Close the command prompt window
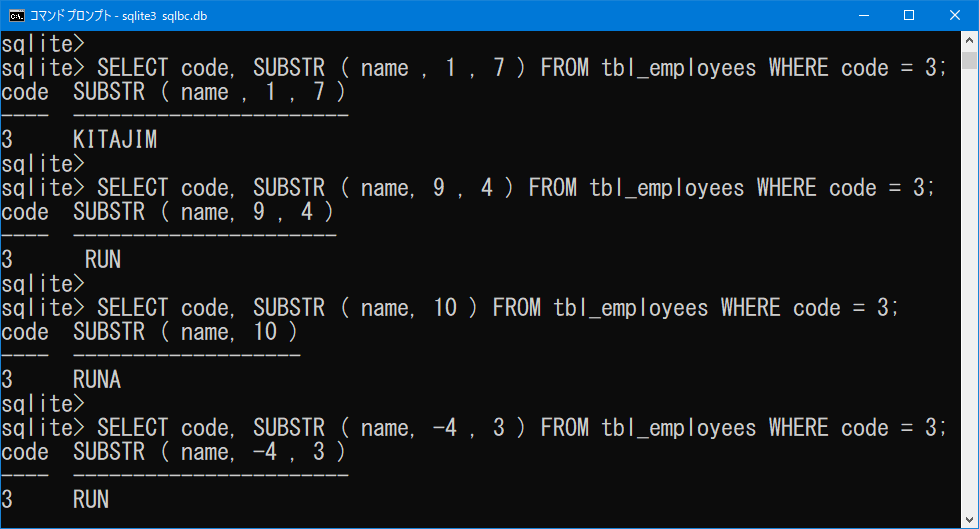Image resolution: width=979 pixels, height=529 pixels. click(x=955, y=16)
